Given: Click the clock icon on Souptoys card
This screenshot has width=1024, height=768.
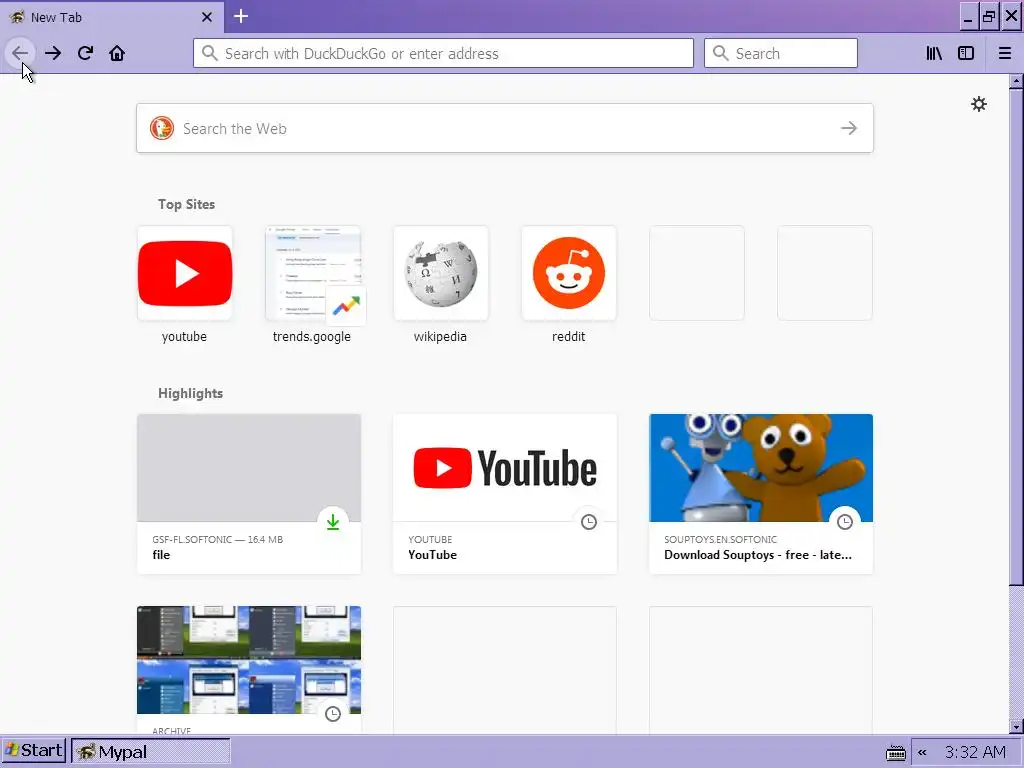Looking at the screenshot, I should click(845, 522).
